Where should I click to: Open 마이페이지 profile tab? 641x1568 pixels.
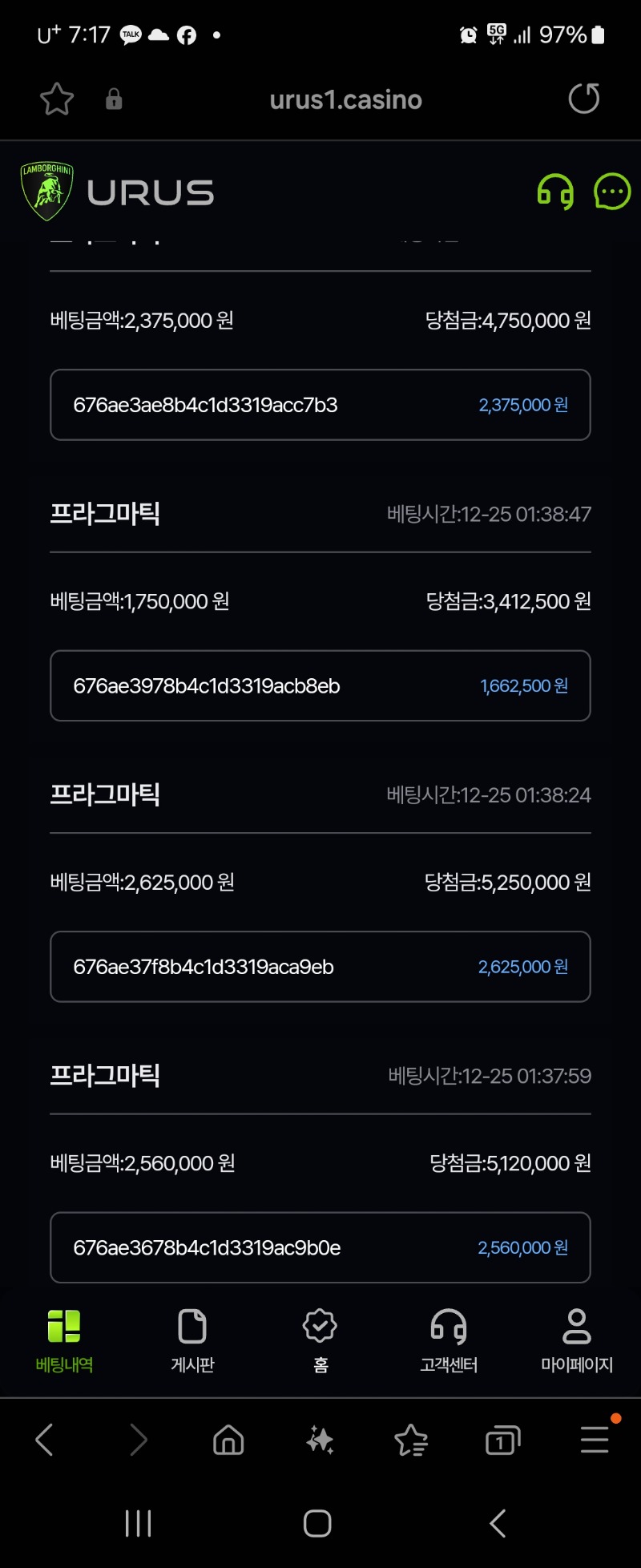(577, 1341)
